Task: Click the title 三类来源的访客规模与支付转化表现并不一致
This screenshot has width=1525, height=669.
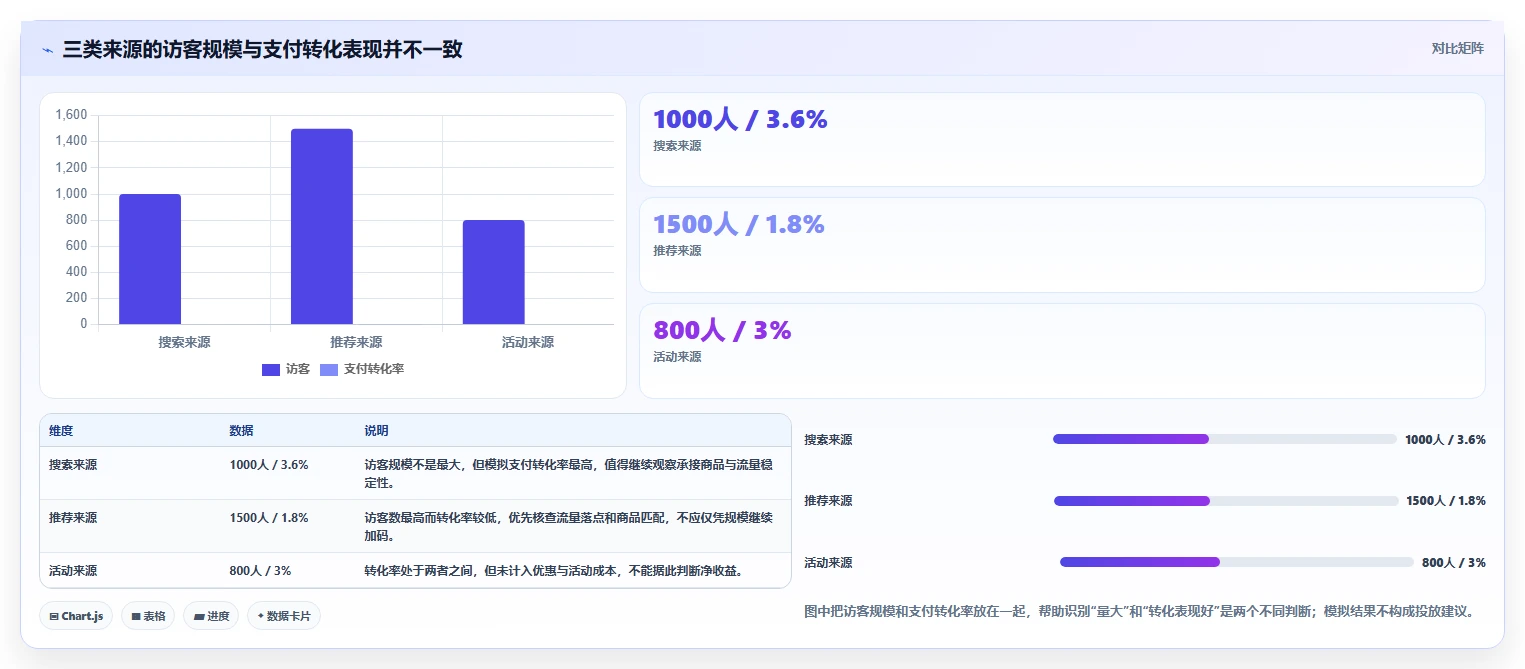Action: pos(262,49)
